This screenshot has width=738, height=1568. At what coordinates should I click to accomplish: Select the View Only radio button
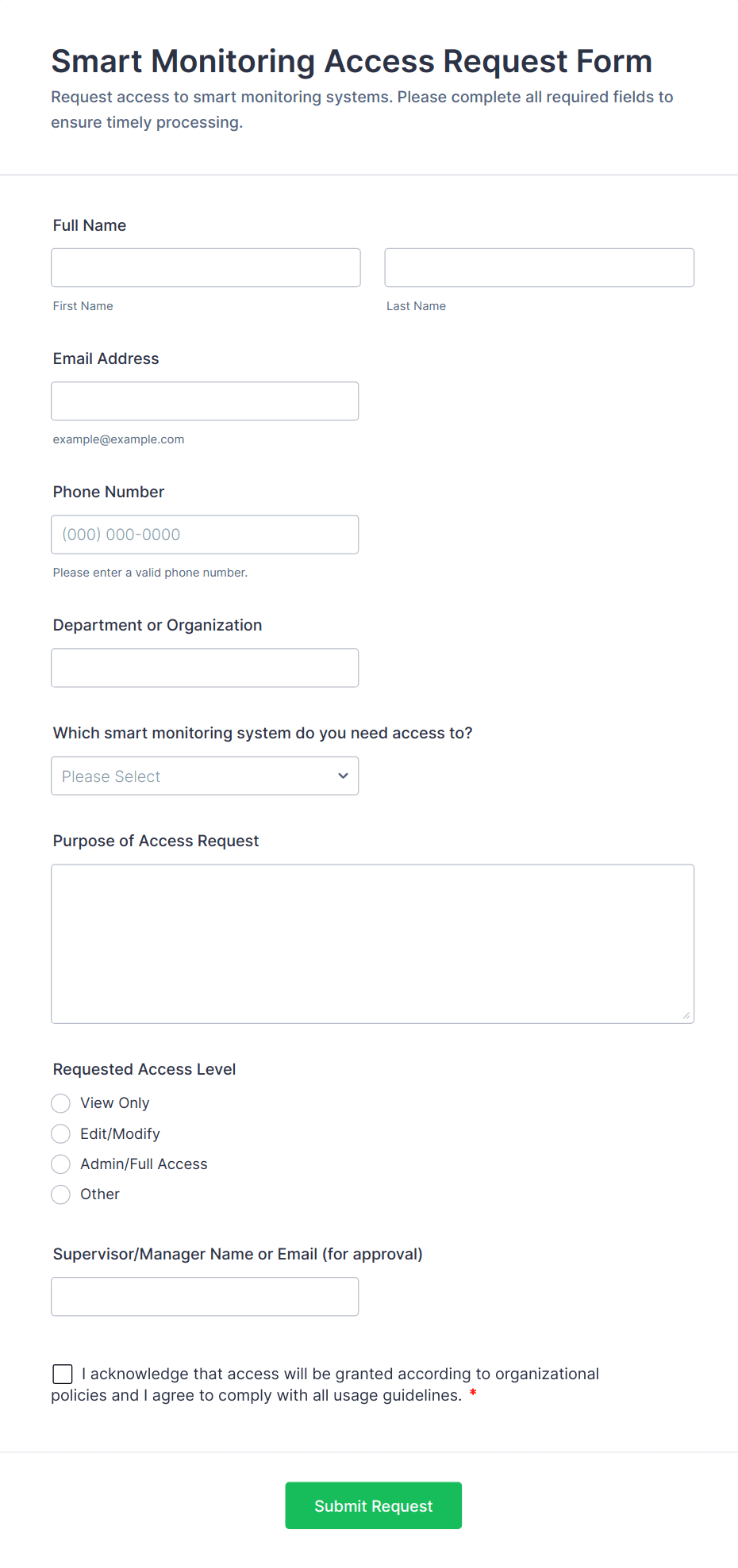[x=61, y=1103]
